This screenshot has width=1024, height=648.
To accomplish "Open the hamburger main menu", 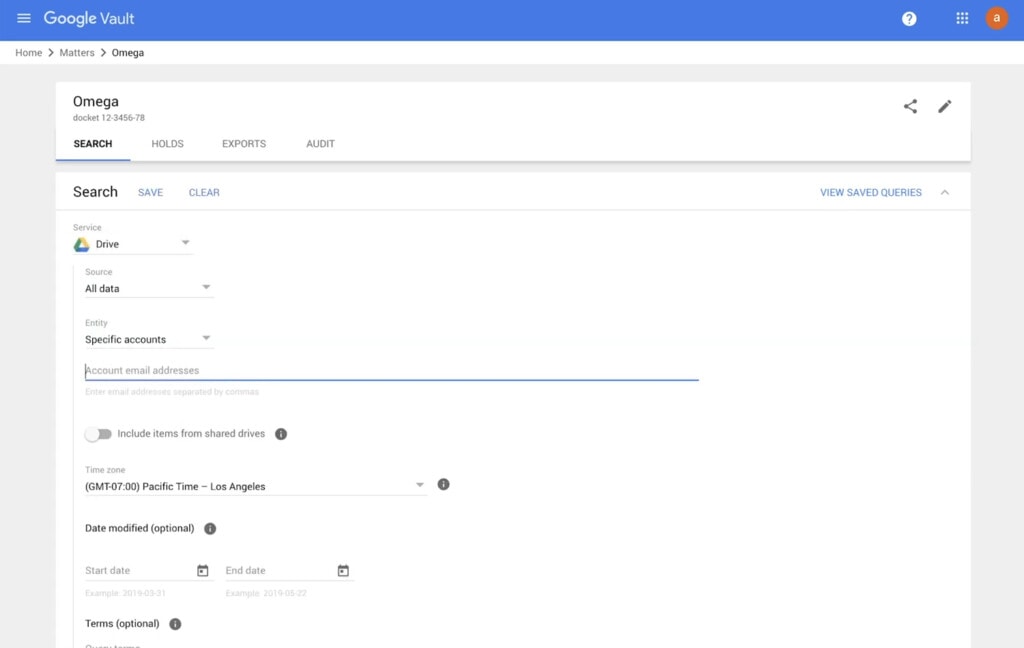I will tap(24, 18).
